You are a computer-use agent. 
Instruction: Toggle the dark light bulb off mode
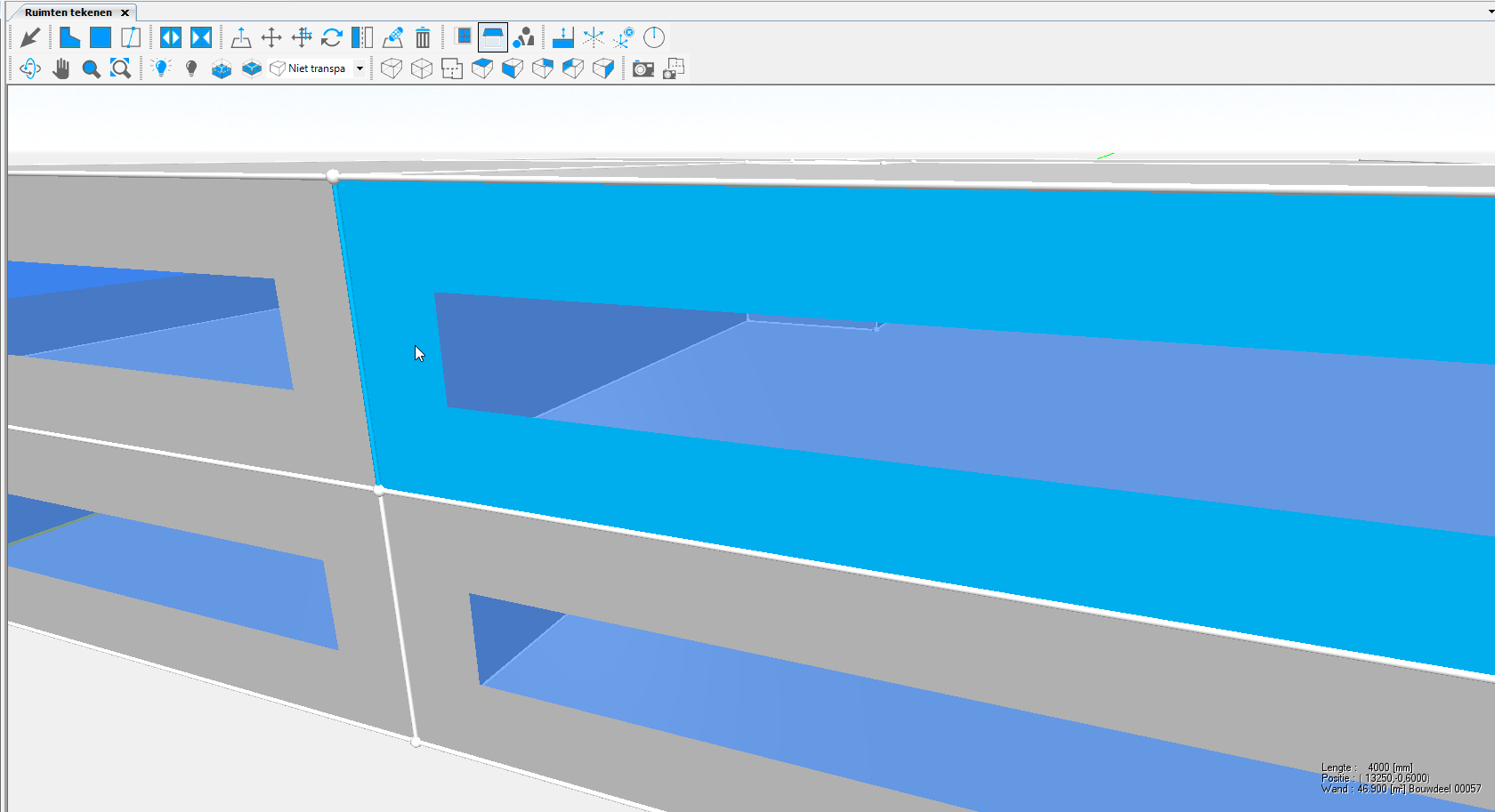click(191, 68)
